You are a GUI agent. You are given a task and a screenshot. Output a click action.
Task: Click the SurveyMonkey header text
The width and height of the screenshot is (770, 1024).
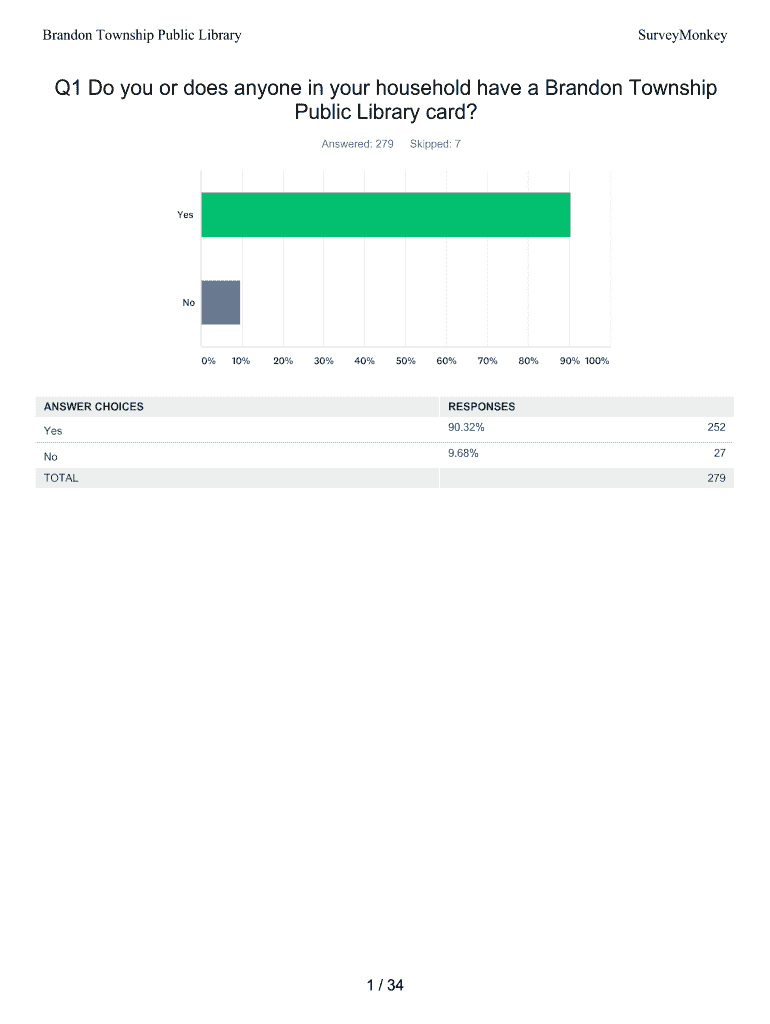(x=682, y=36)
